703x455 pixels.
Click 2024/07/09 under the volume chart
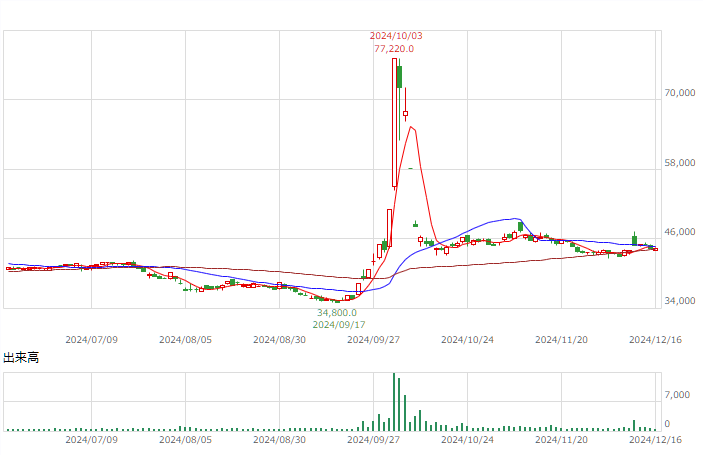coord(91,440)
